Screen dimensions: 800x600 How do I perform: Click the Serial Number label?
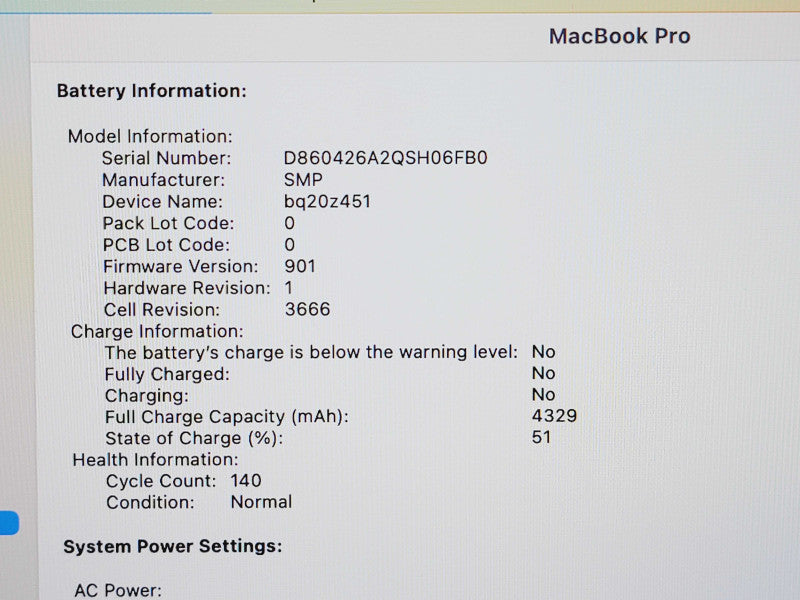(166, 158)
